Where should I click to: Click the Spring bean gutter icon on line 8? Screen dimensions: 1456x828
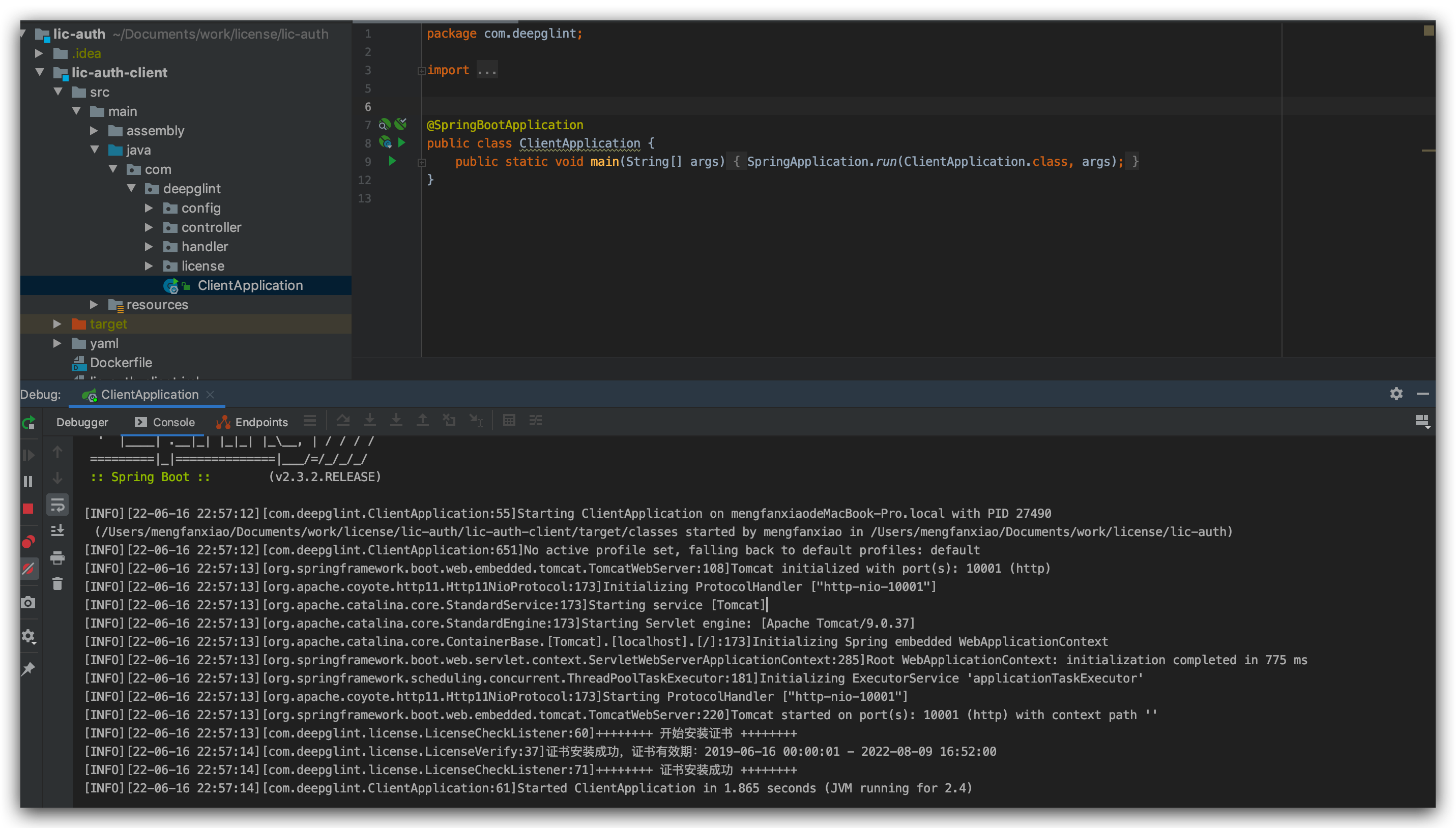385,142
